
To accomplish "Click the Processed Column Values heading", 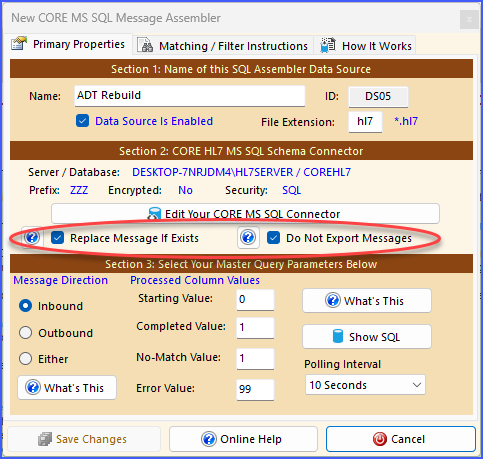I will pyautogui.click(x=195, y=280).
